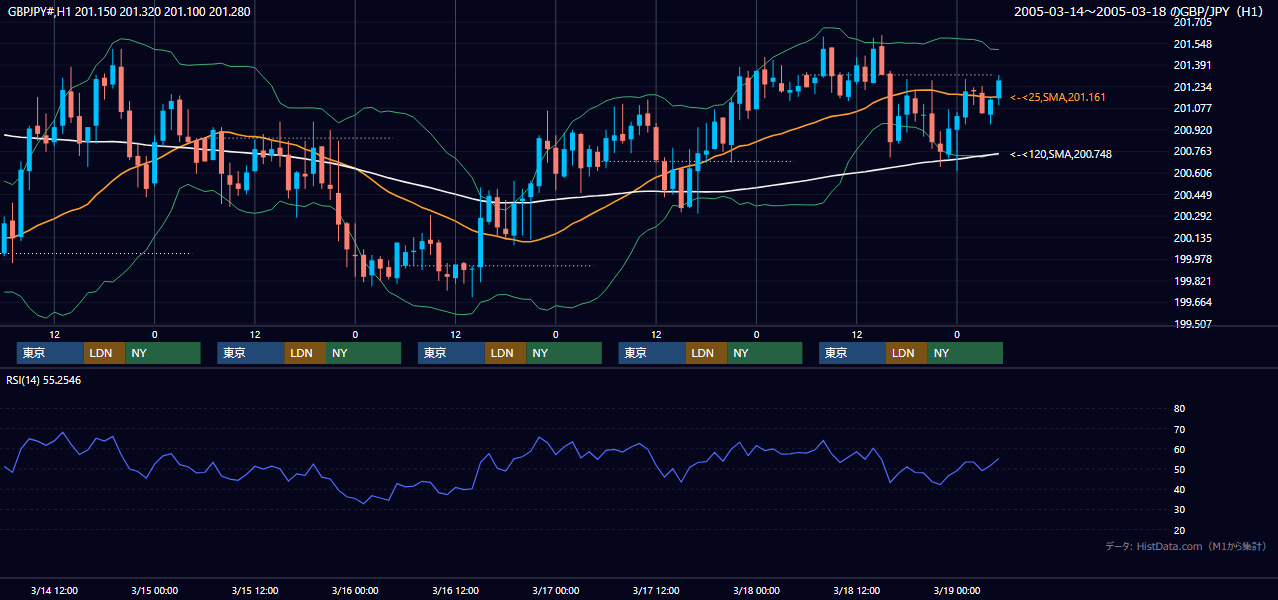Click RSI scale value 30
This screenshot has height=600, width=1278.
tap(1179, 510)
